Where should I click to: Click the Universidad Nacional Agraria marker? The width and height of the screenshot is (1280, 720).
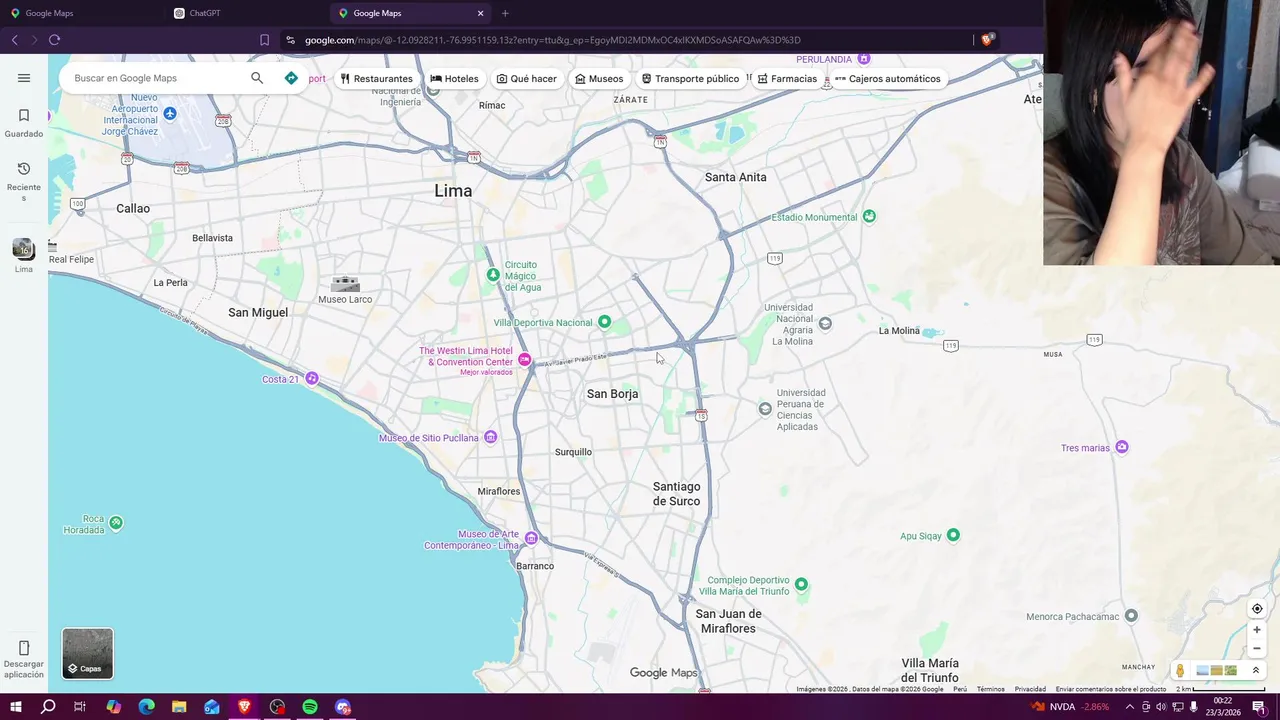click(825, 323)
